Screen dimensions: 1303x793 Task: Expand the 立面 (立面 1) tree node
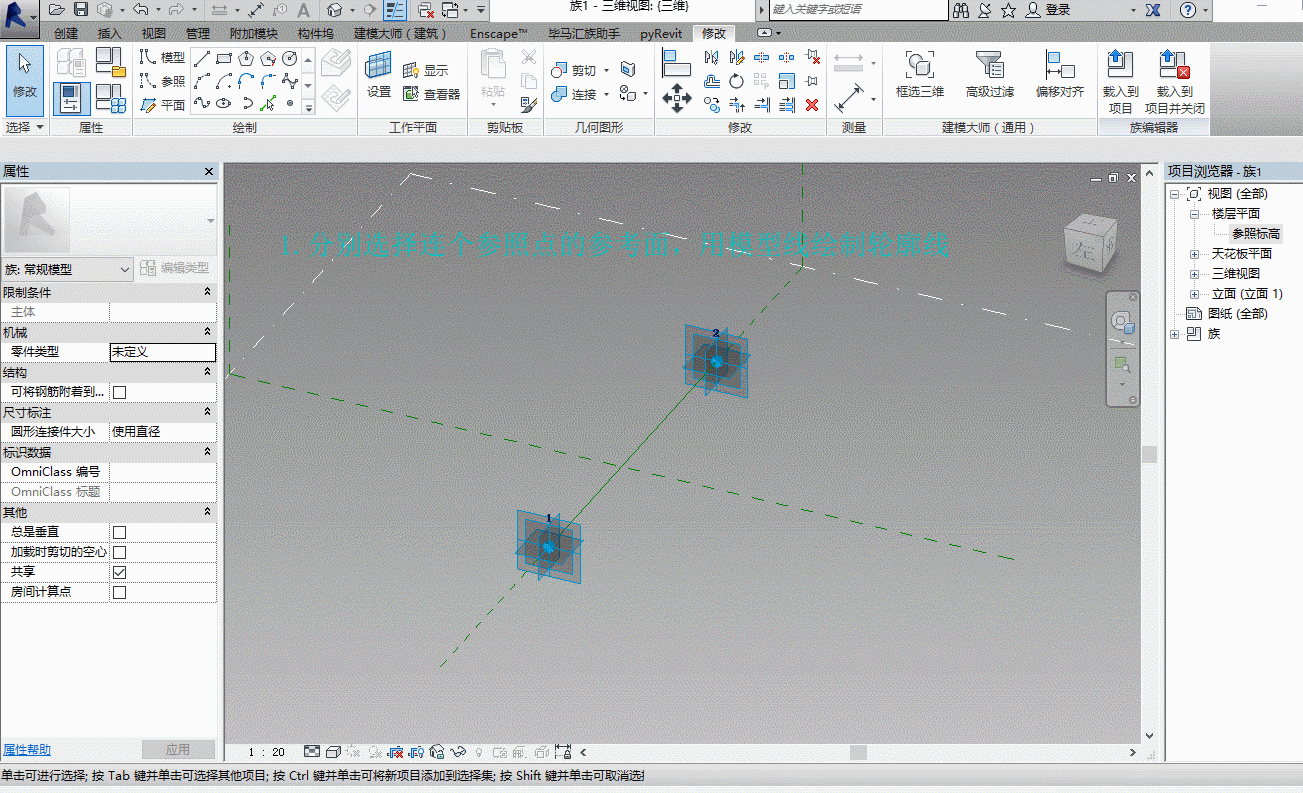coord(1194,294)
